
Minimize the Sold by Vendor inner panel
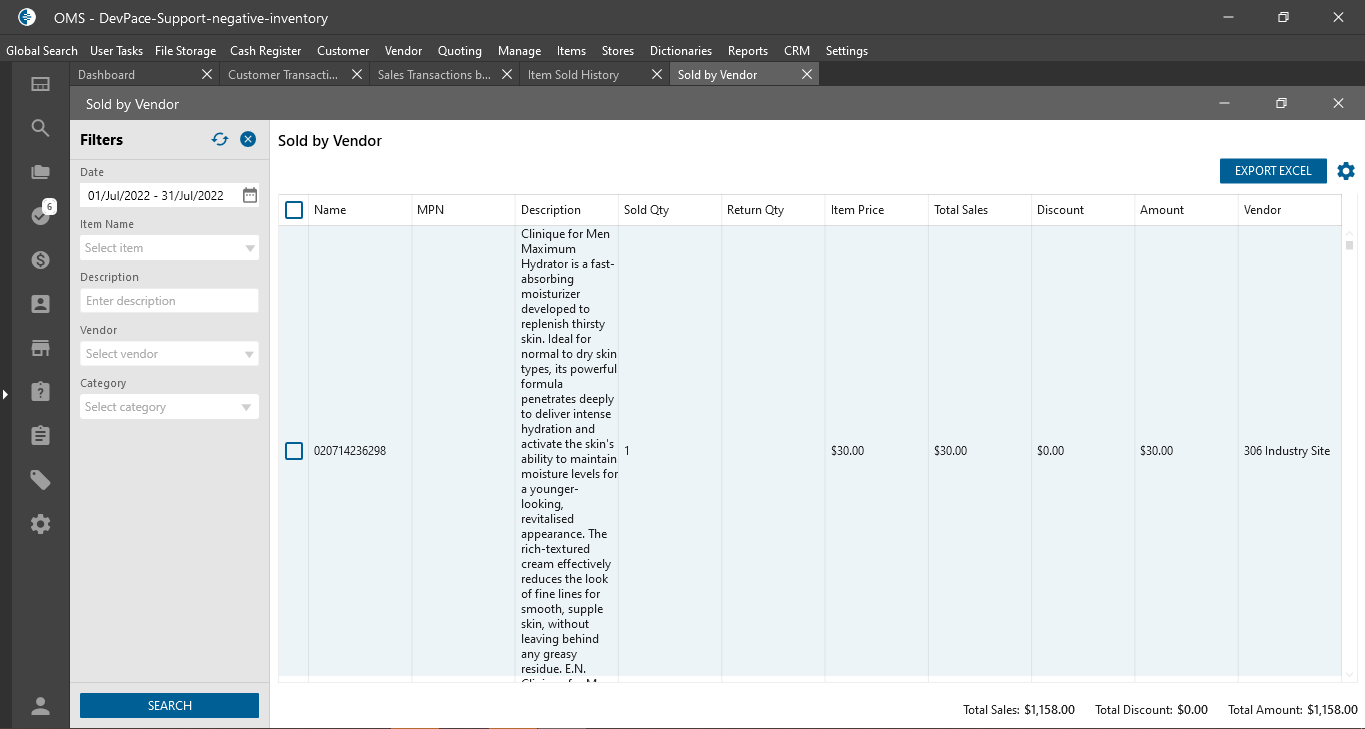tap(1223, 103)
